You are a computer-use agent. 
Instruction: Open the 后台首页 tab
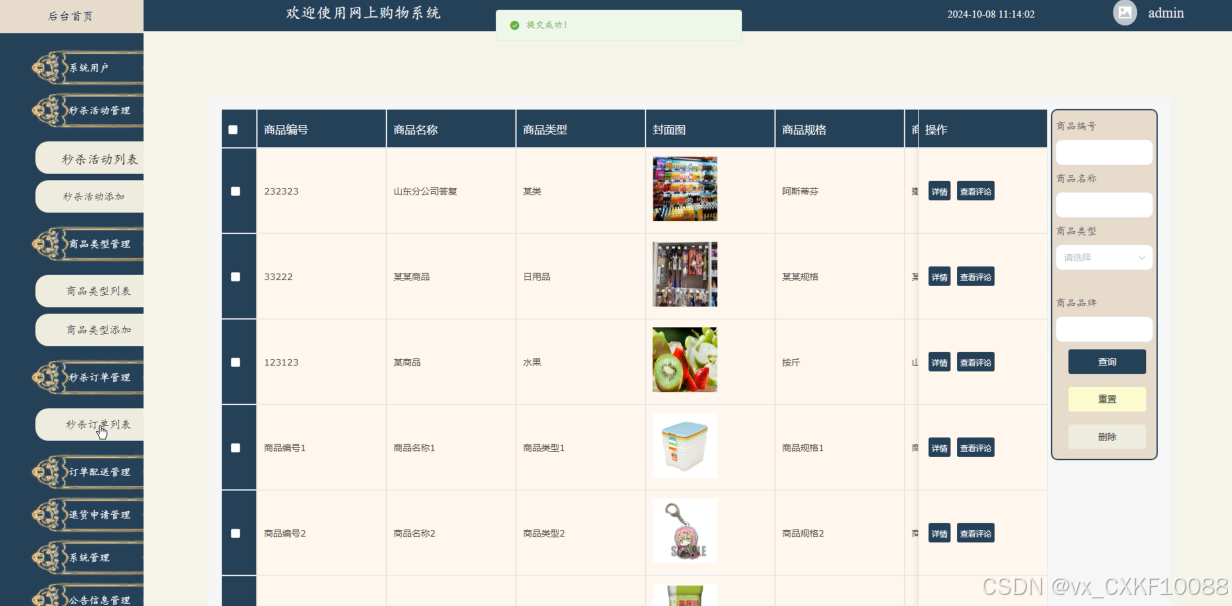tap(71, 16)
